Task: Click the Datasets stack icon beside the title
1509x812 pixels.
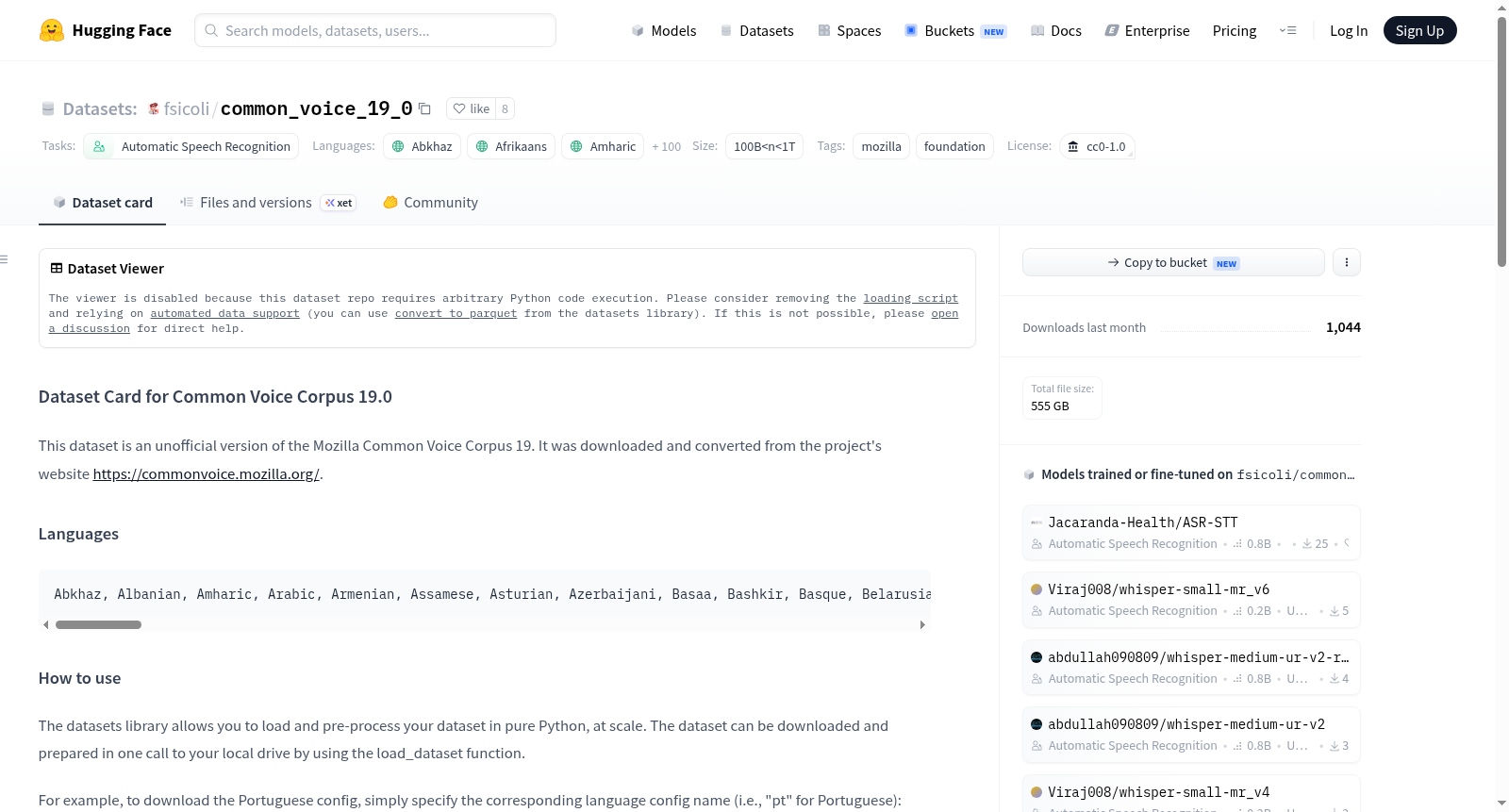Action: coord(48,108)
